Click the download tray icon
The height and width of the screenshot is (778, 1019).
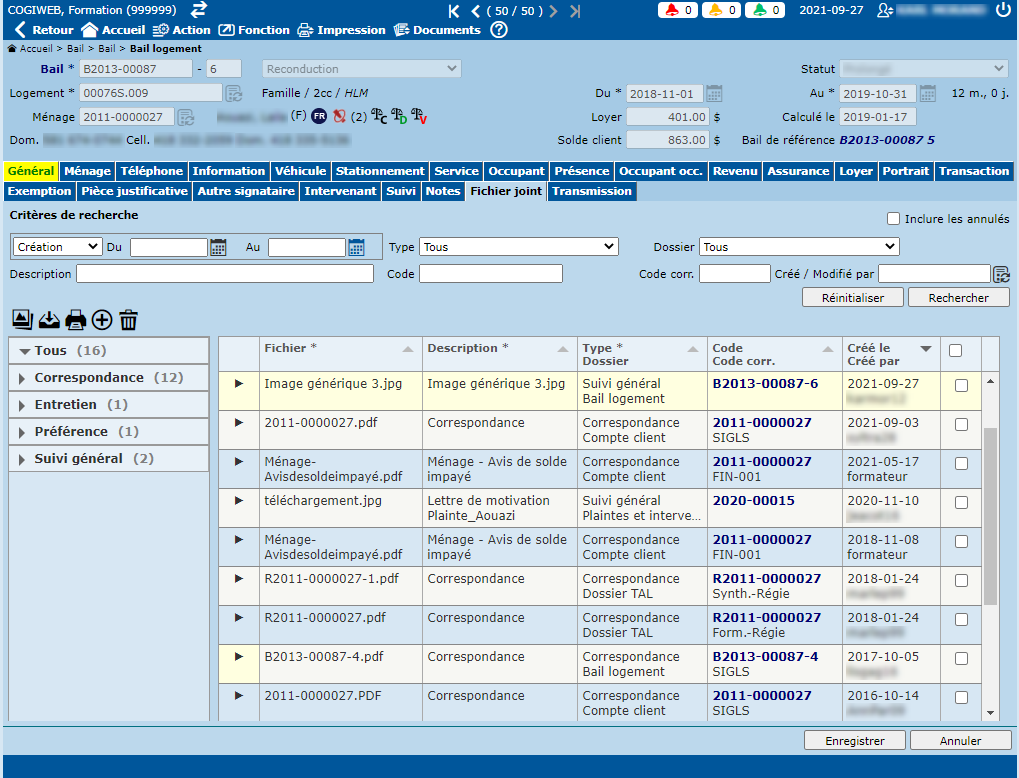coord(49,320)
